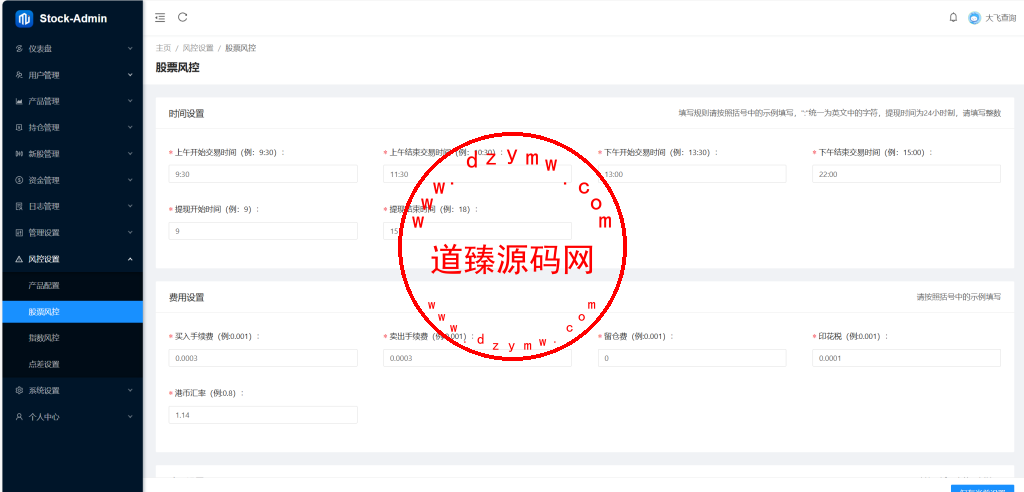Open the notification bell
This screenshot has height=492, width=1024.
coord(953,18)
